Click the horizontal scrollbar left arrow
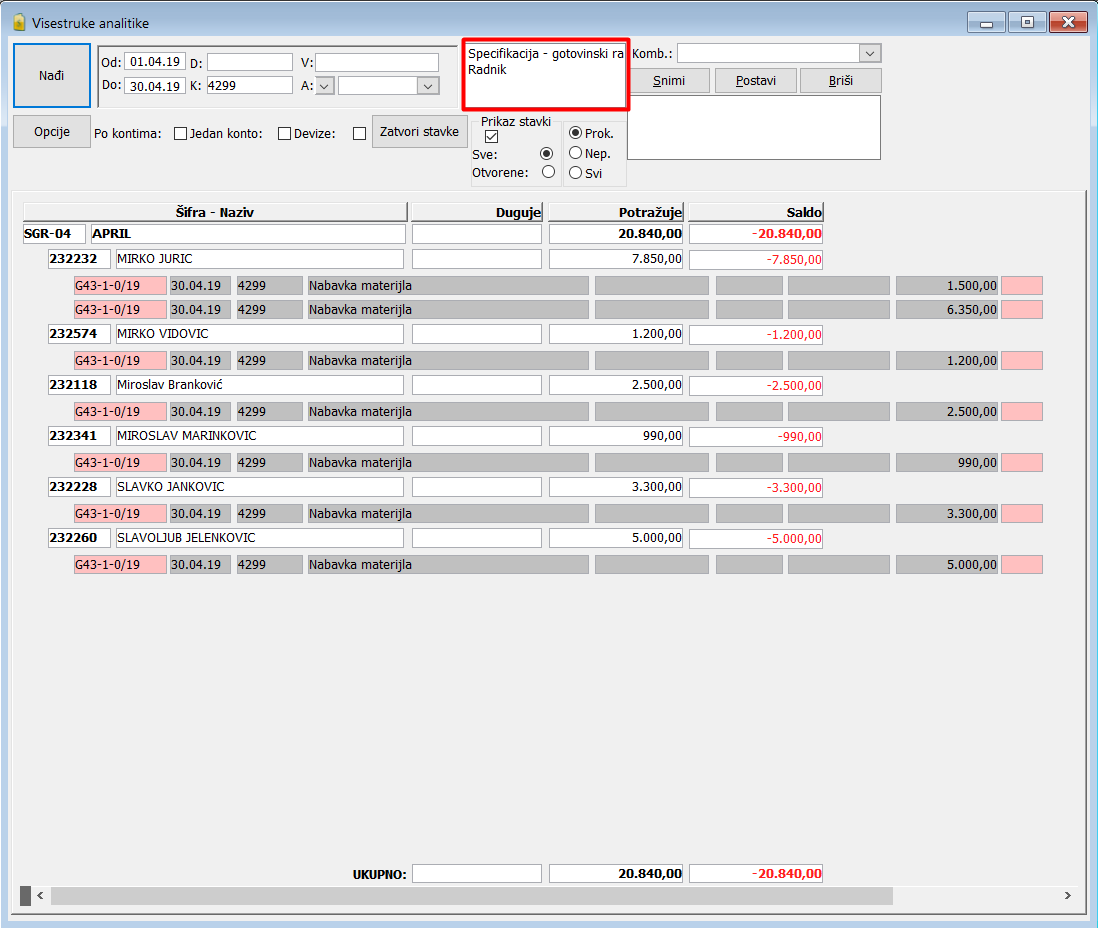The width and height of the screenshot is (1098, 928). coord(40,895)
